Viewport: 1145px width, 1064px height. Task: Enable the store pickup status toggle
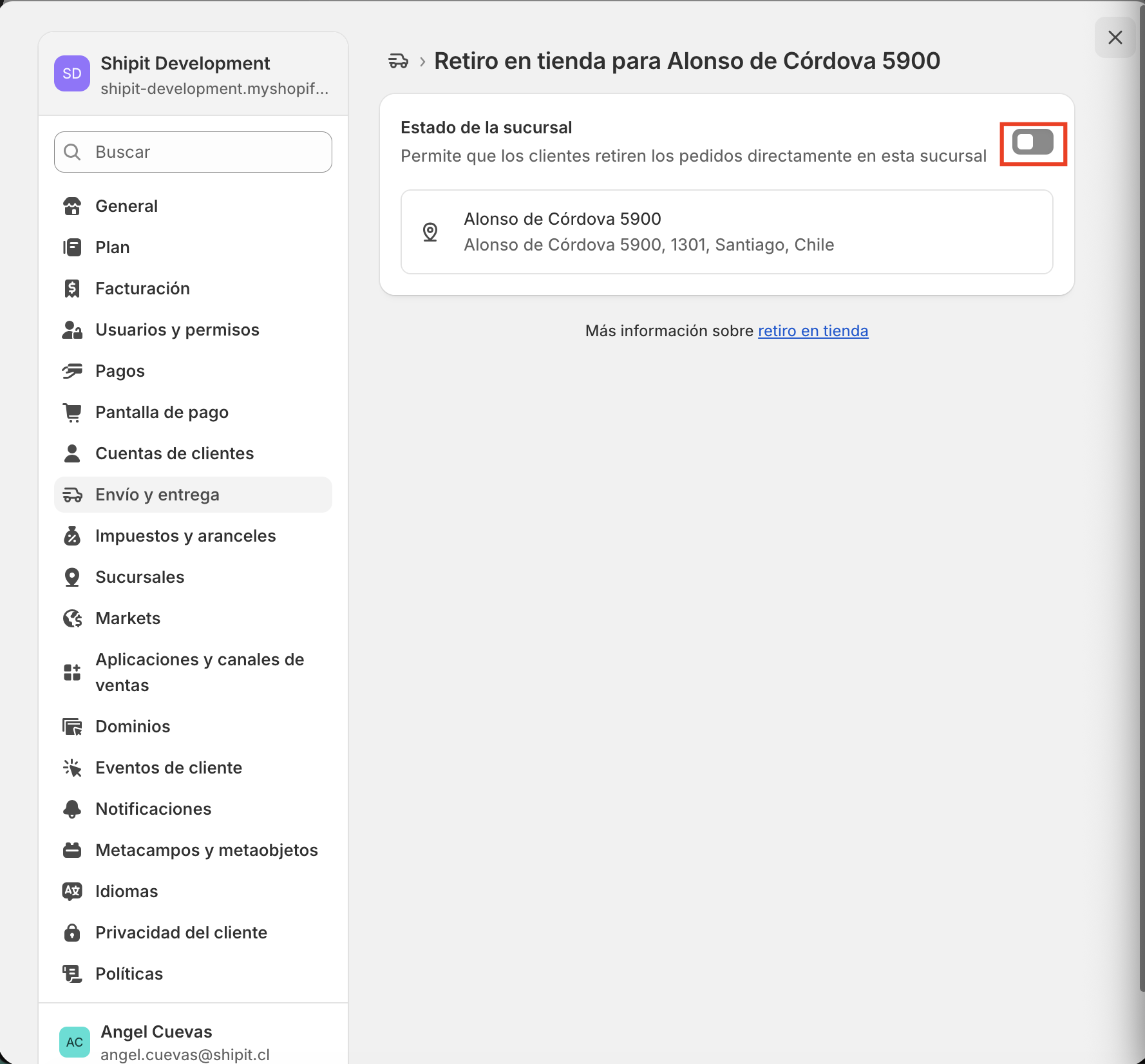point(1032,142)
